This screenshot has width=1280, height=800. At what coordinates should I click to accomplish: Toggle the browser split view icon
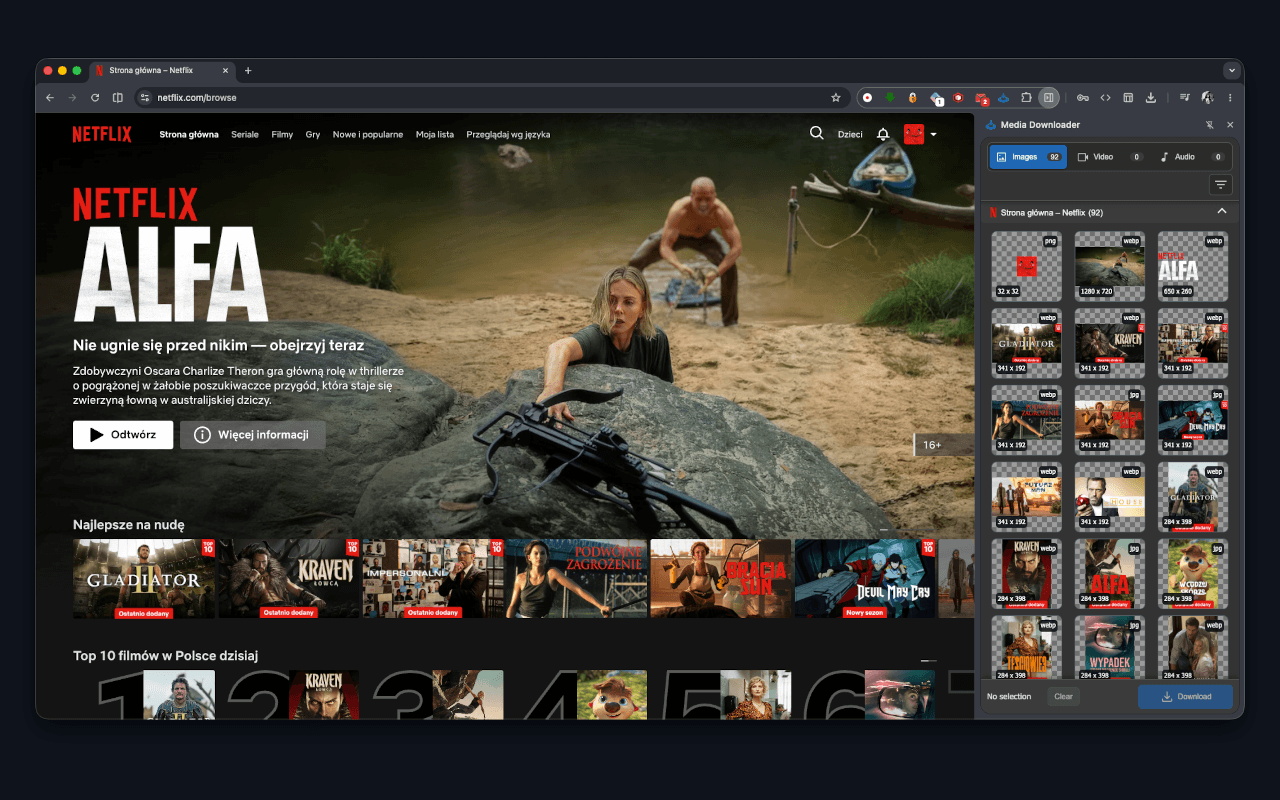coord(118,97)
